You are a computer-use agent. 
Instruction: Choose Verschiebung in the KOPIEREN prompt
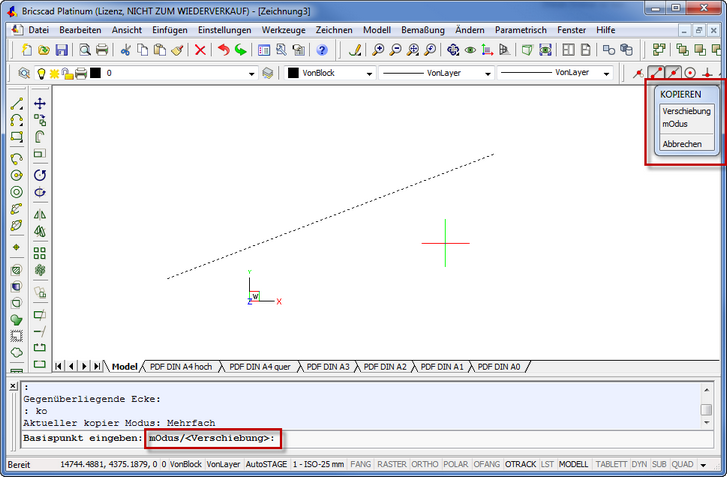click(685, 111)
